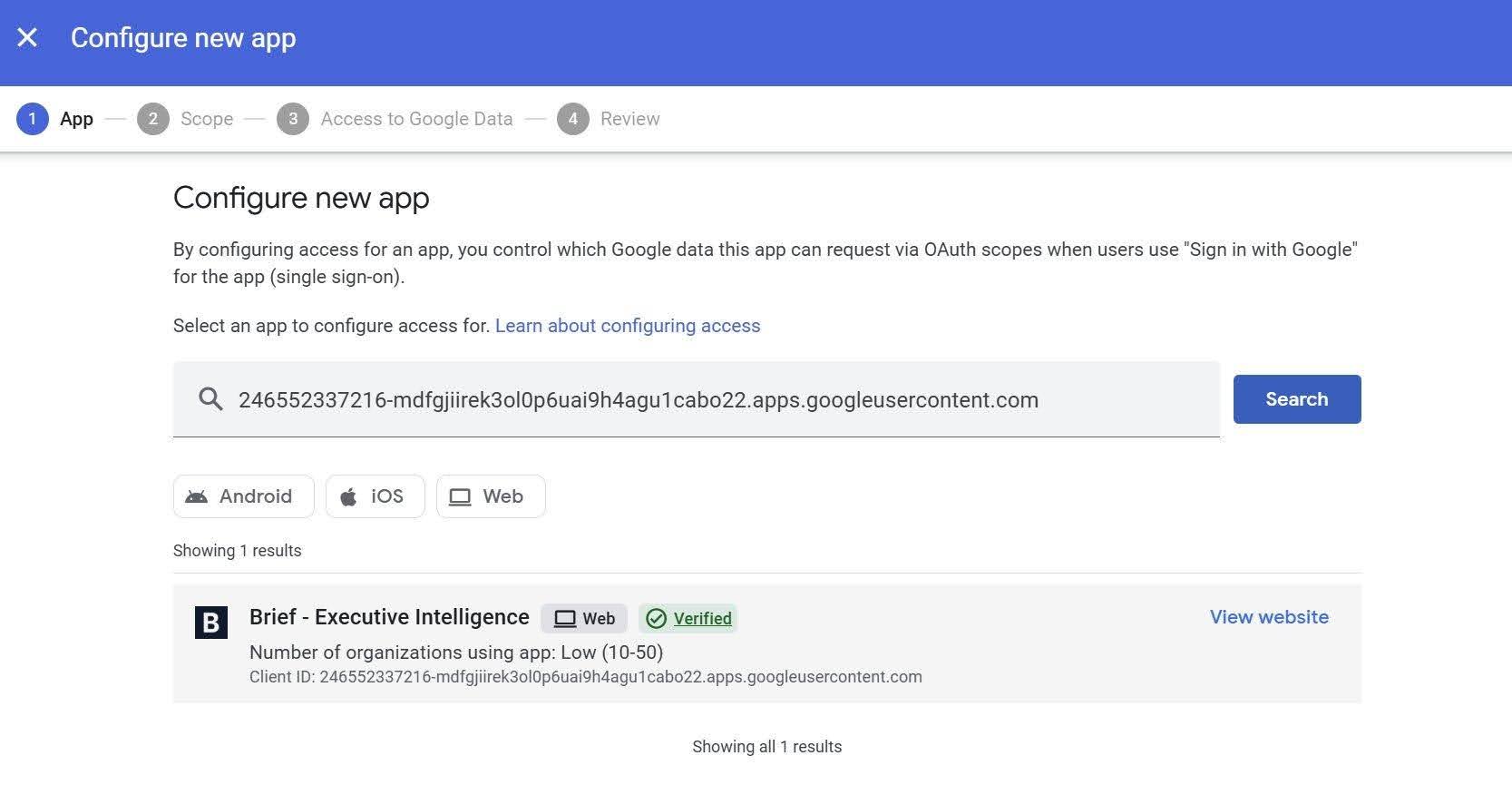Click Showing all 1 results footer
The image size is (1512, 785).
coord(766,747)
